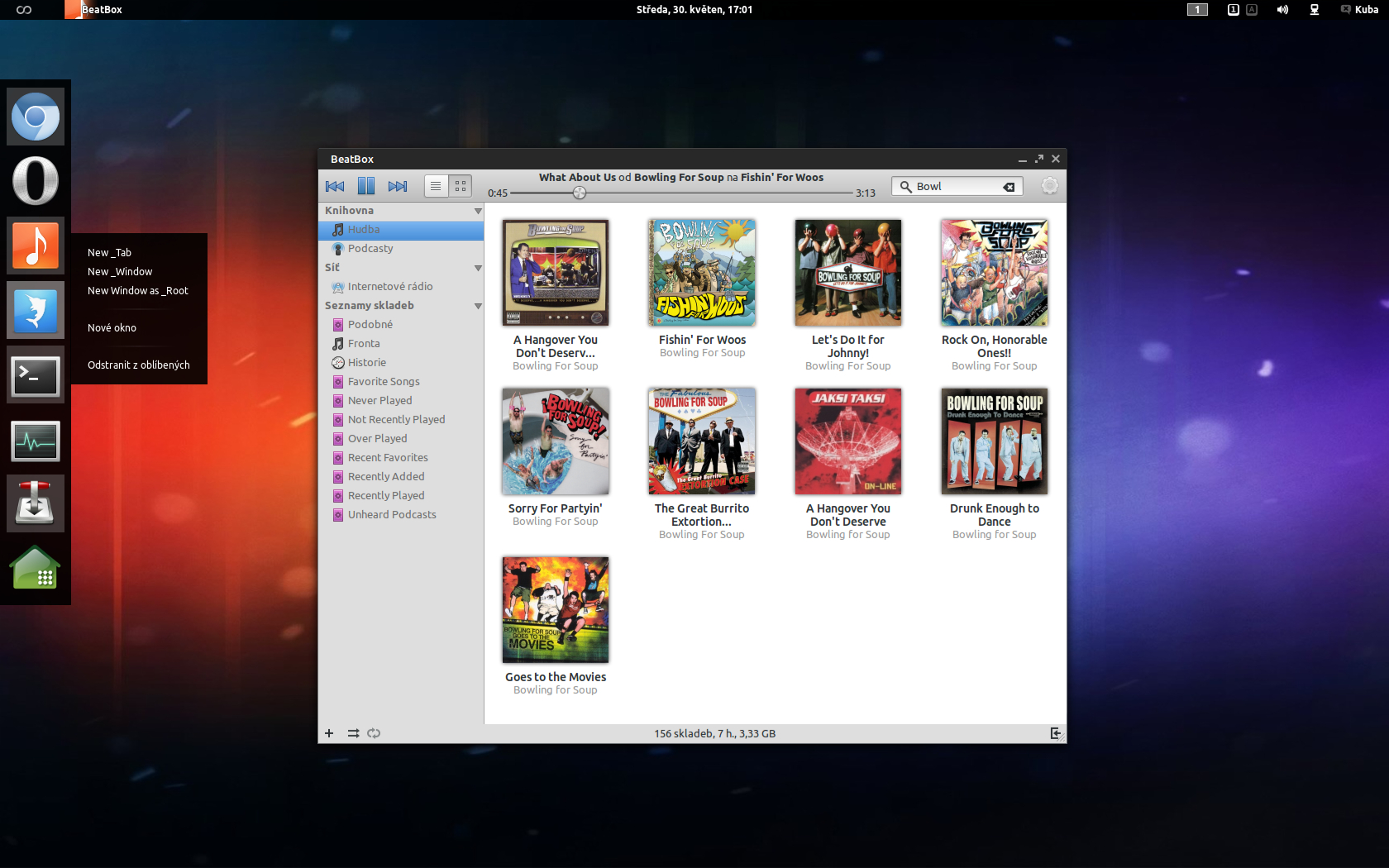Open the Drunk Enough to Dance album

(995, 441)
